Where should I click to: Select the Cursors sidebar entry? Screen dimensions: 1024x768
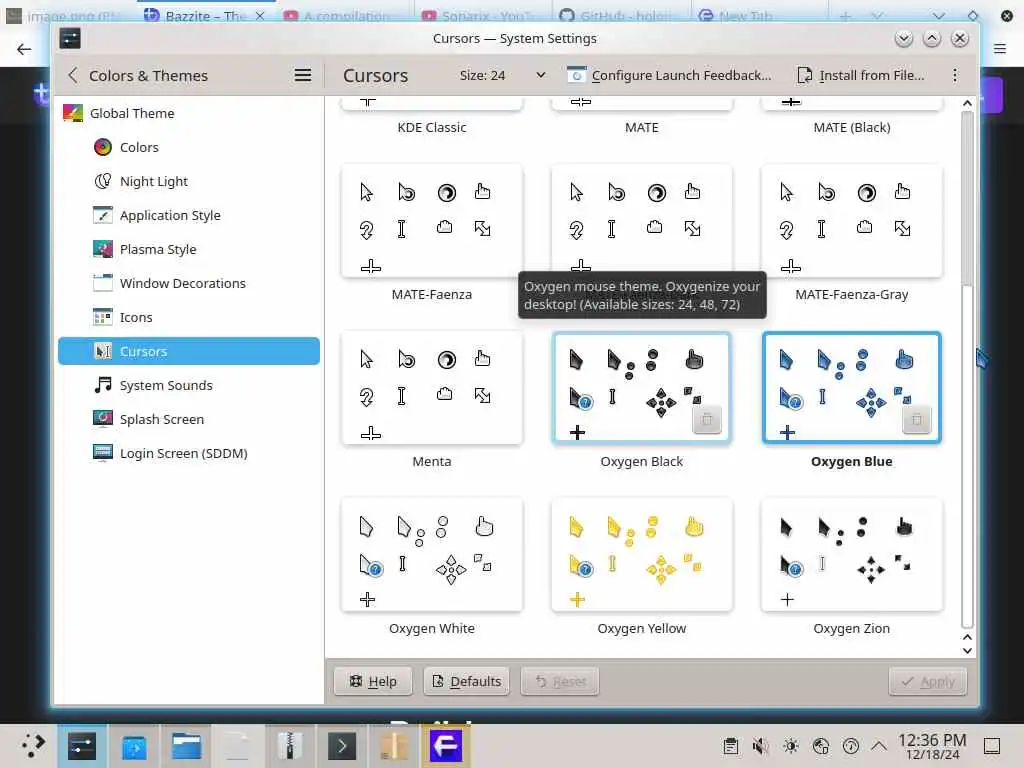pyautogui.click(x=189, y=351)
